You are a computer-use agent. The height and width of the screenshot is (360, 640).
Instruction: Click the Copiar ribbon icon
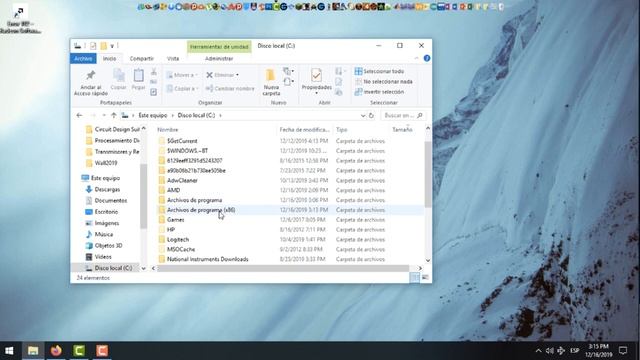(119, 76)
